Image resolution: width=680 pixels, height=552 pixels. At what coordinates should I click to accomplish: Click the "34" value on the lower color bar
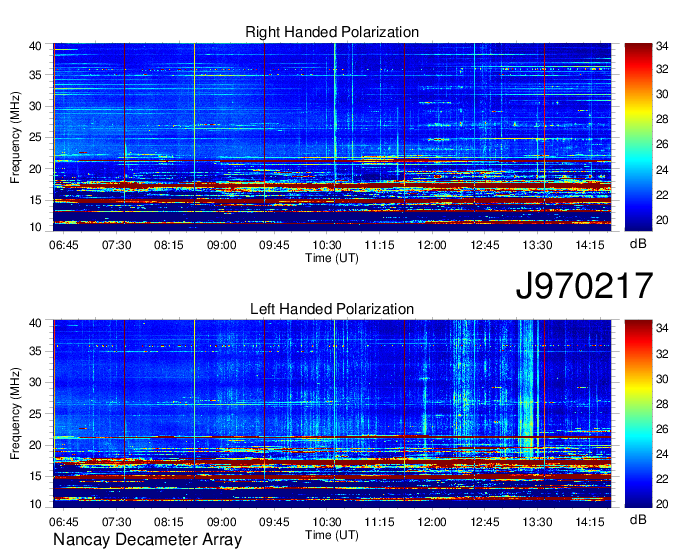tap(662, 328)
